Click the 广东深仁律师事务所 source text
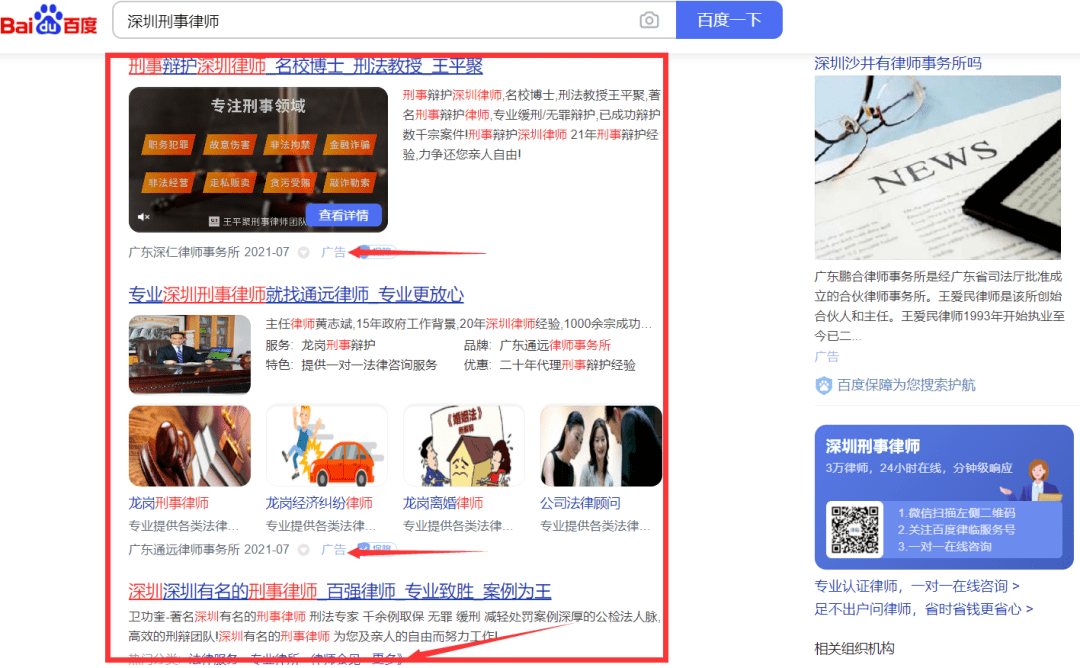1080x668 pixels. pos(184,252)
